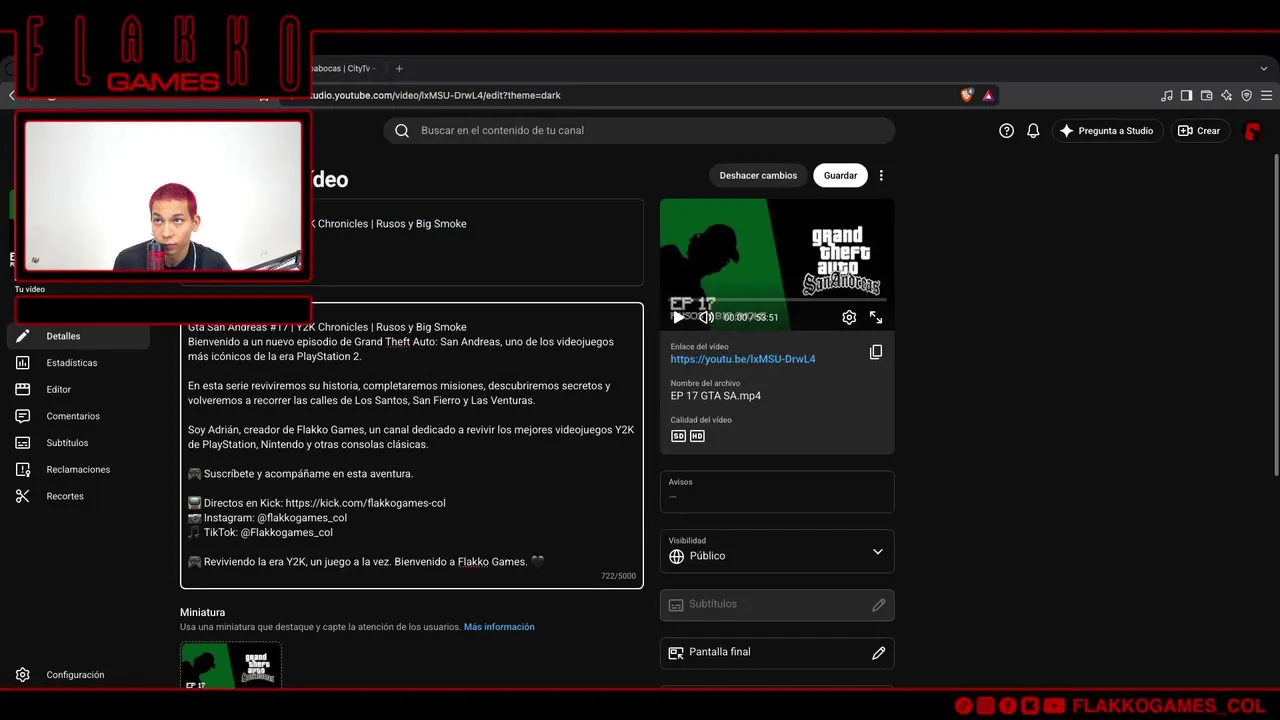
Task: Open the browser media control music icon
Action: pos(1167,95)
